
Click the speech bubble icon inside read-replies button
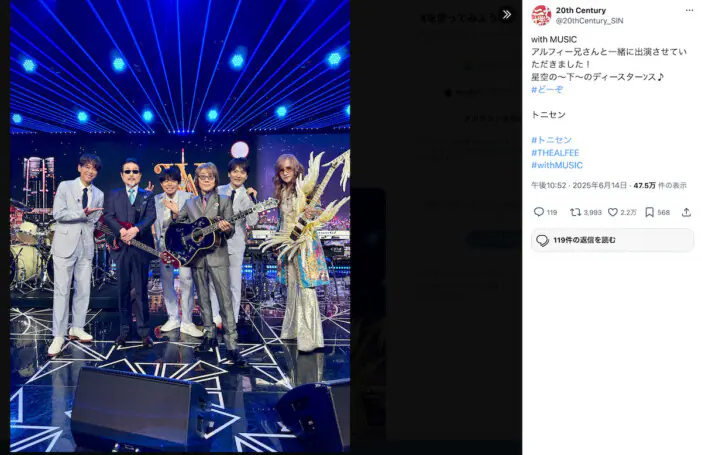542,240
